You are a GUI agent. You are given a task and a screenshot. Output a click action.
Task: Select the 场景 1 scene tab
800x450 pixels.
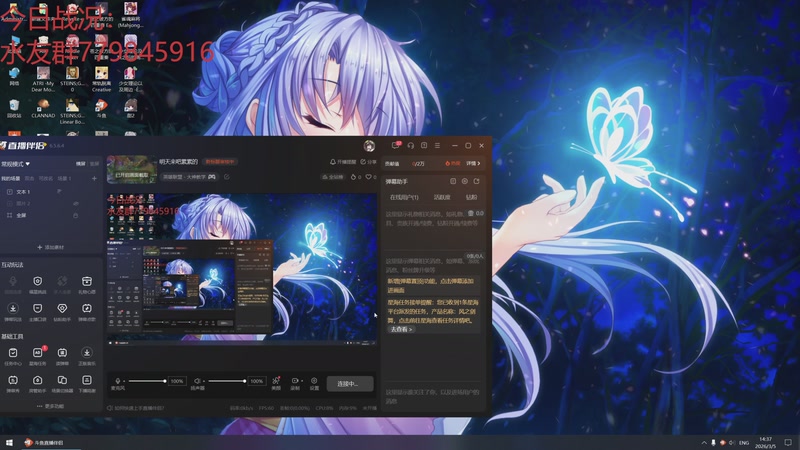coord(64,179)
